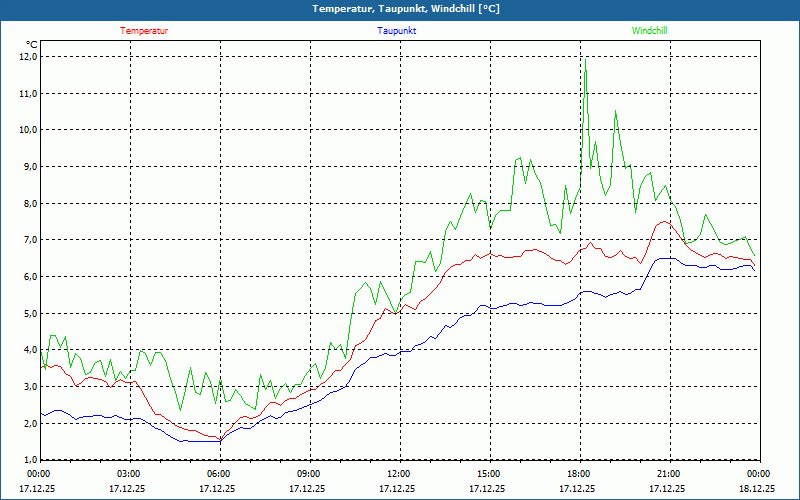Click the 06:00 time axis label
The image size is (800, 500).
(218, 474)
